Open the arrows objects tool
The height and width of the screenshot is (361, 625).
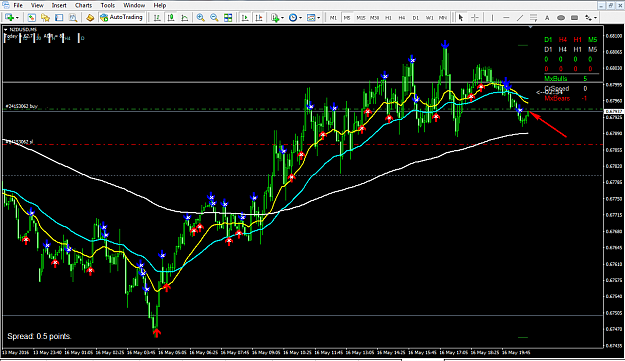(588, 18)
